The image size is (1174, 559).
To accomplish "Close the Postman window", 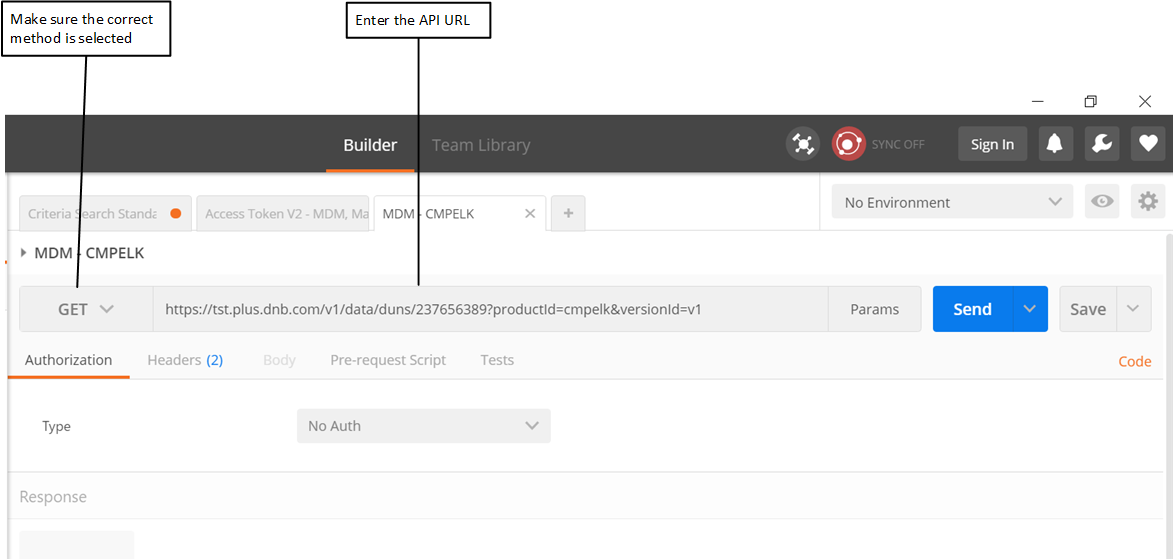I will pyautogui.click(x=1145, y=102).
